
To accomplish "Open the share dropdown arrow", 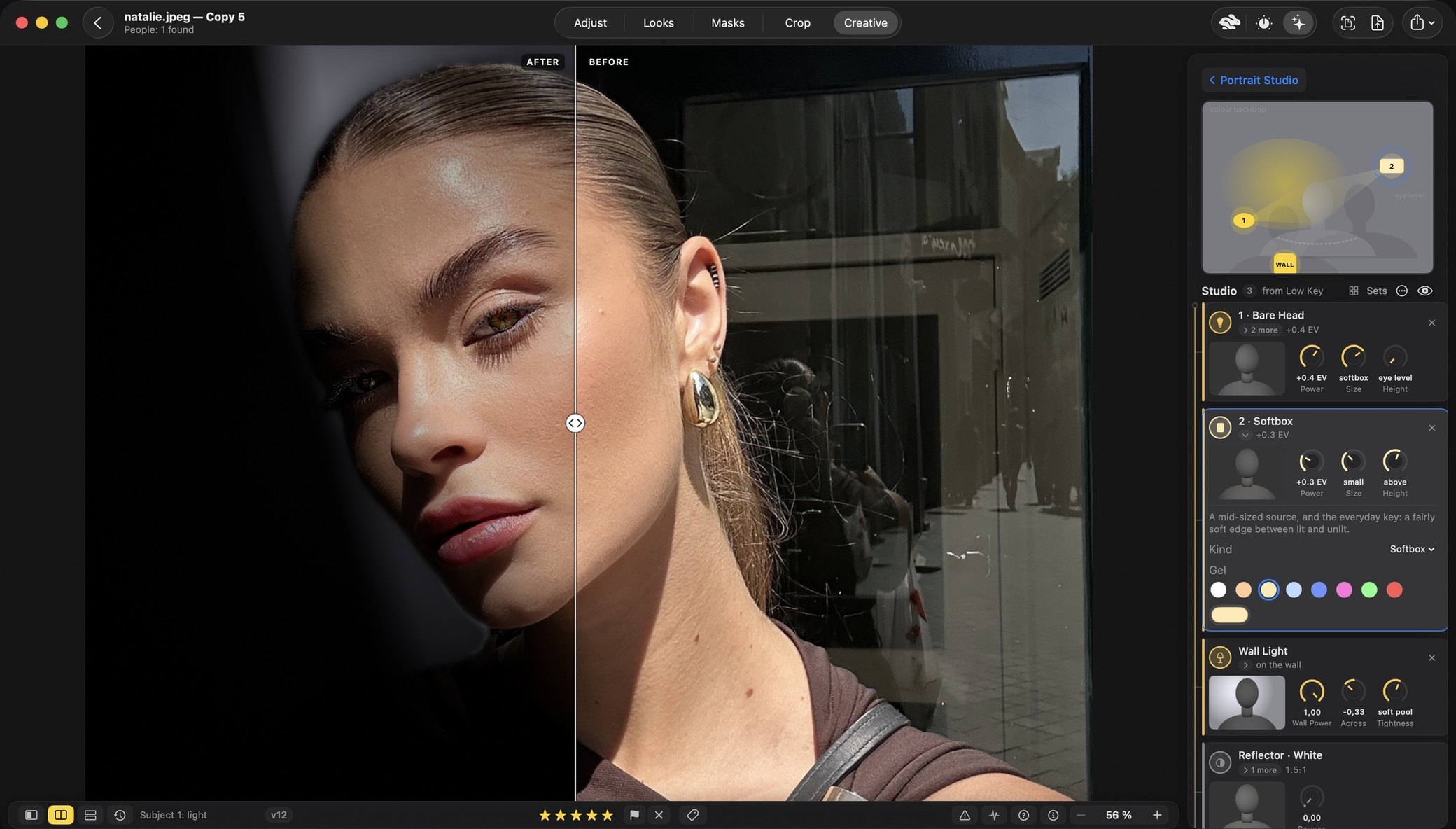I will coord(1432,23).
